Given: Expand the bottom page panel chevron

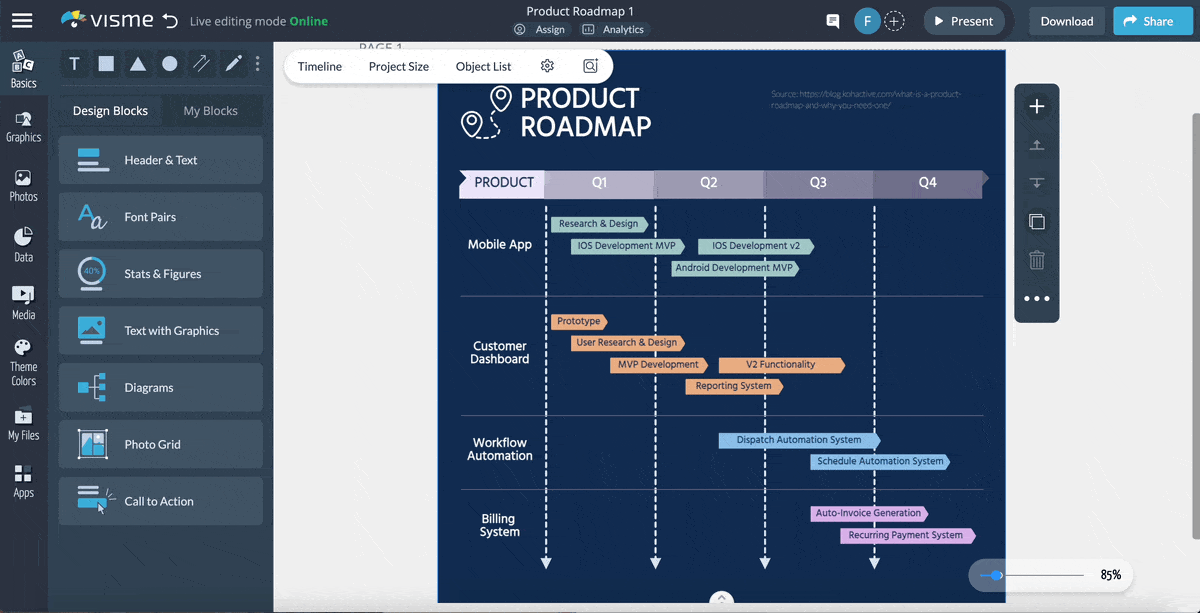Looking at the screenshot, I should click(721, 597).
